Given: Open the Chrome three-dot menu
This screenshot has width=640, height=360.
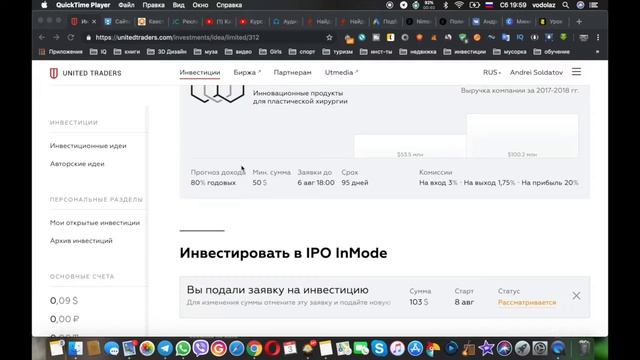Looking at the screenshot, I should pyautogui.click(x=598, y=37).
